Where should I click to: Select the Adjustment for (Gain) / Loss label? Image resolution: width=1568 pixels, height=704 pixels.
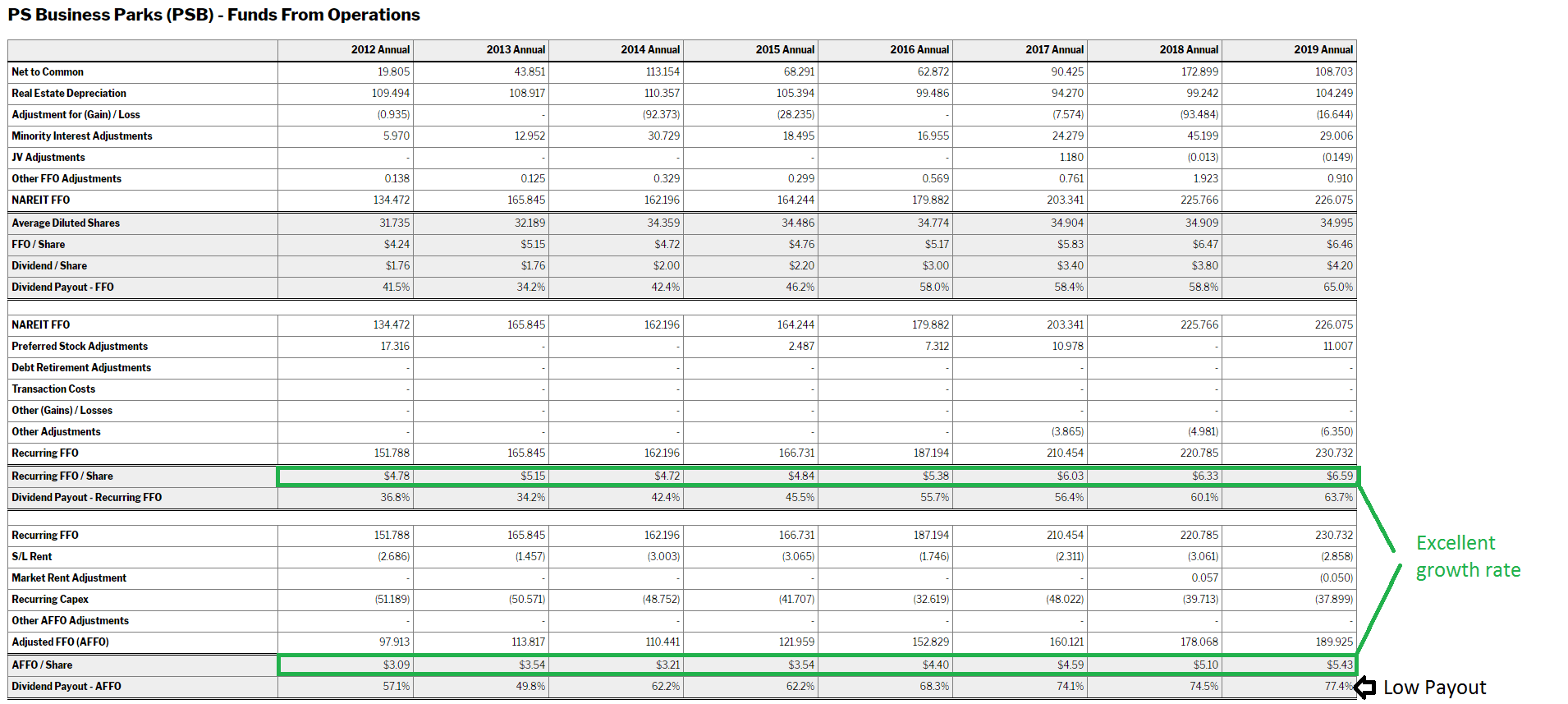click(x=76, y=115)
